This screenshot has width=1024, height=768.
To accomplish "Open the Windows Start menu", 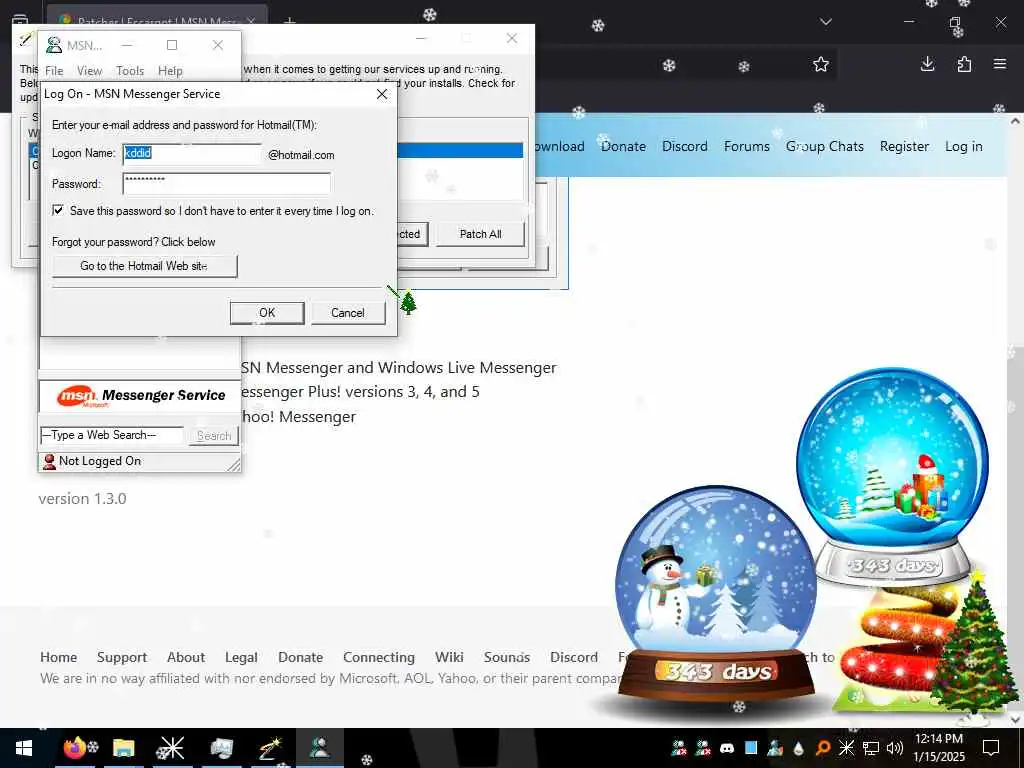I will coord(24,748).
